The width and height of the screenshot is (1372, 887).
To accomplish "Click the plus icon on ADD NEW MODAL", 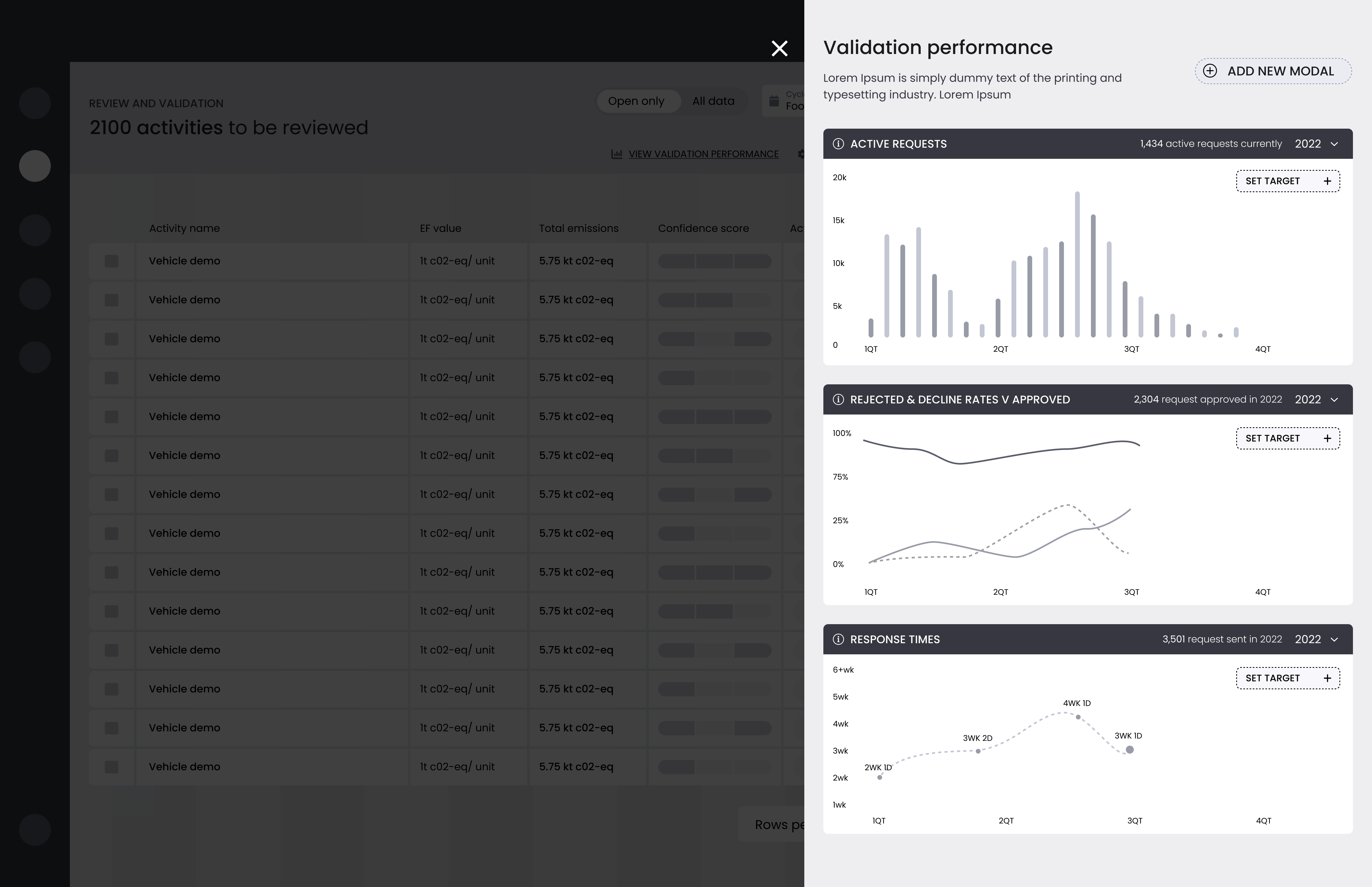I will pos(1211,71).
